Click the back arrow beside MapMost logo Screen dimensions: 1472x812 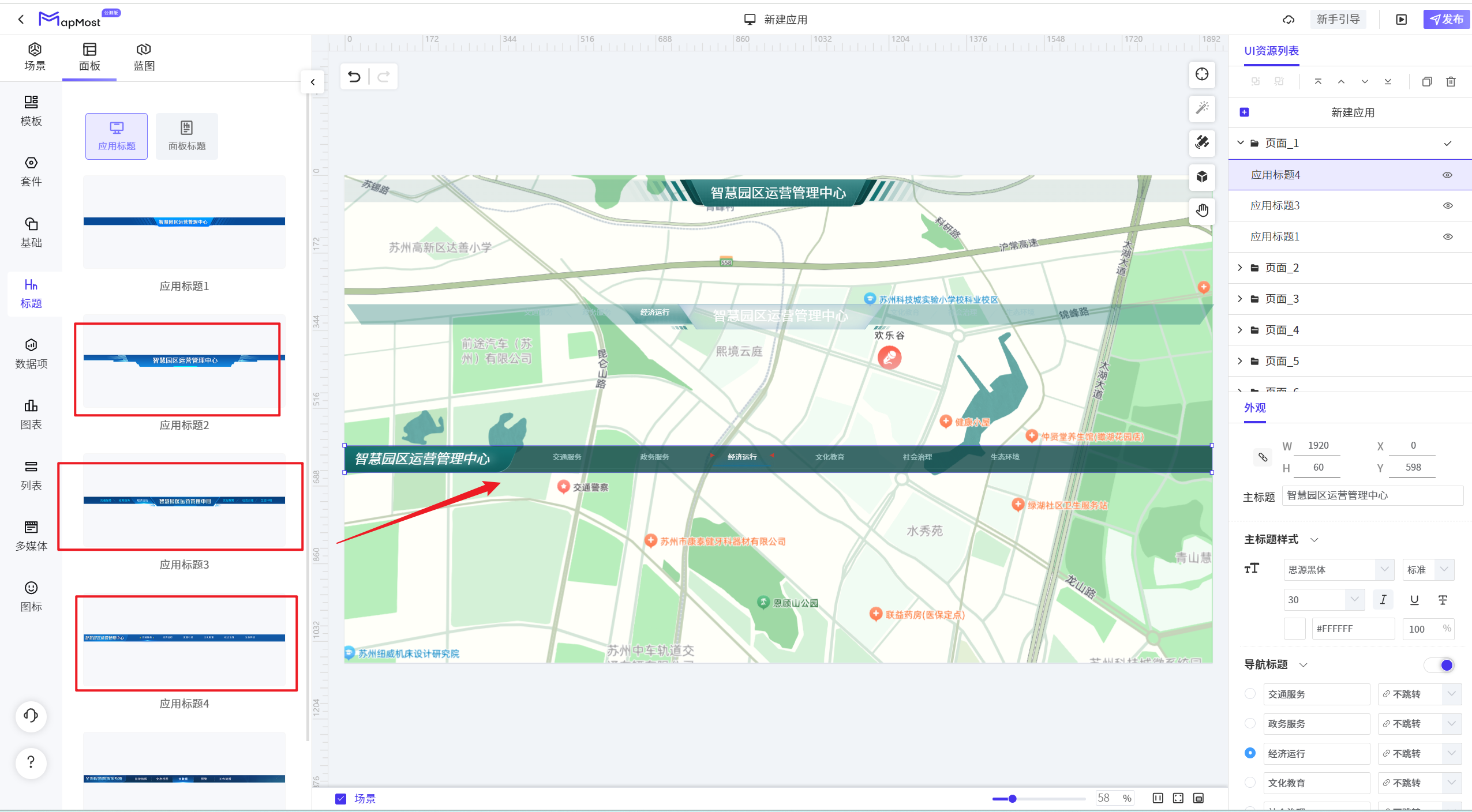(x=21, y=19)
